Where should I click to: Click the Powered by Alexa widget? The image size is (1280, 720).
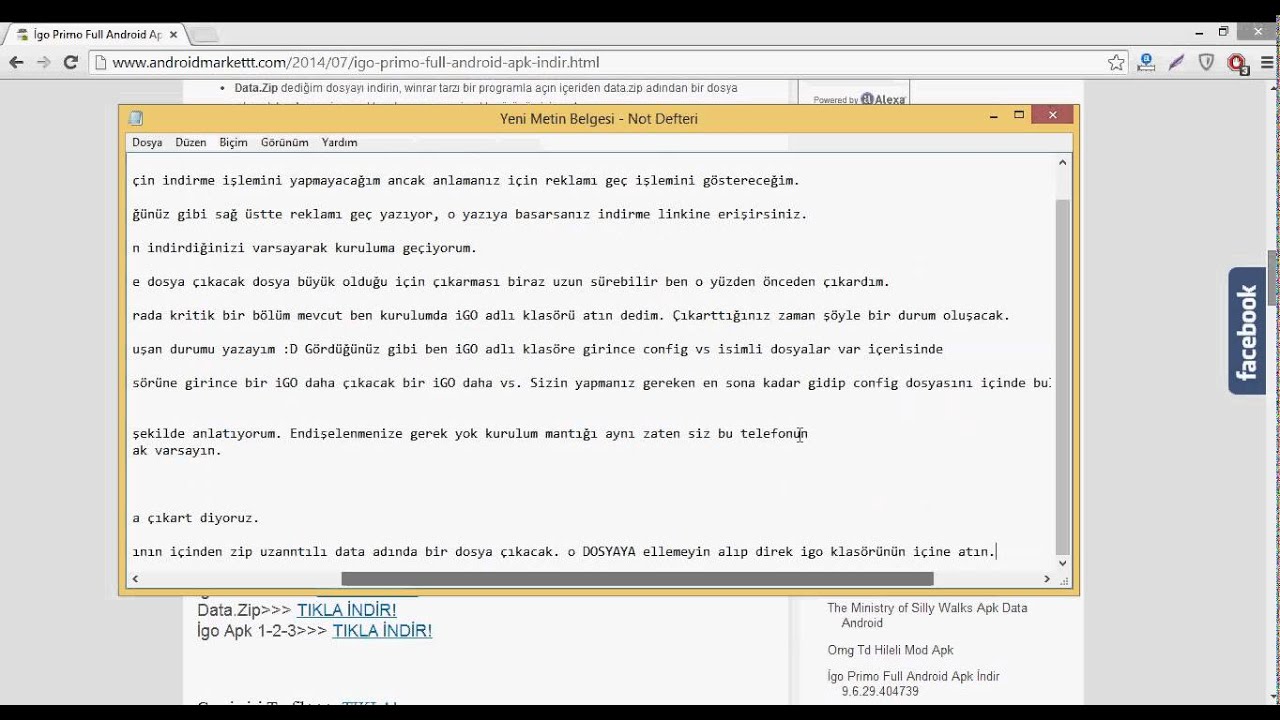click(x=859, y=99)
